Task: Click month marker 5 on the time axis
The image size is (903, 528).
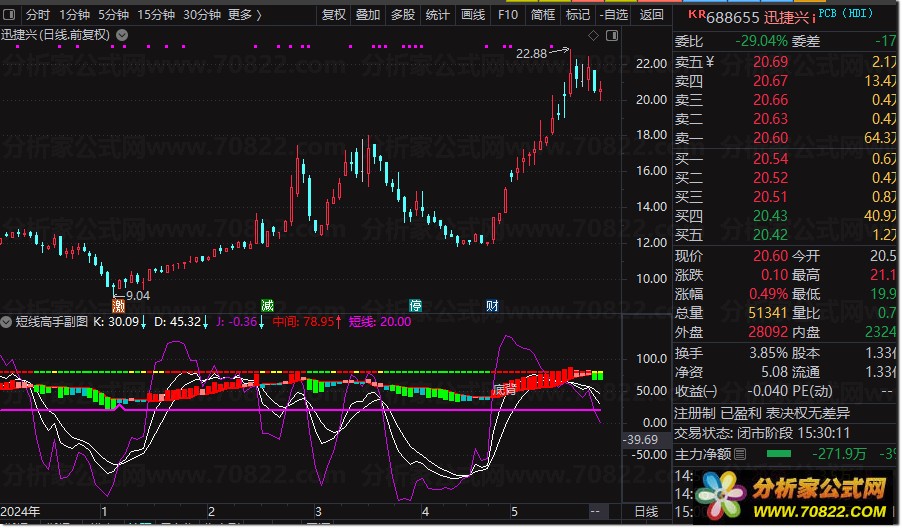Action: pyautogui.click(x=514, y=511)
